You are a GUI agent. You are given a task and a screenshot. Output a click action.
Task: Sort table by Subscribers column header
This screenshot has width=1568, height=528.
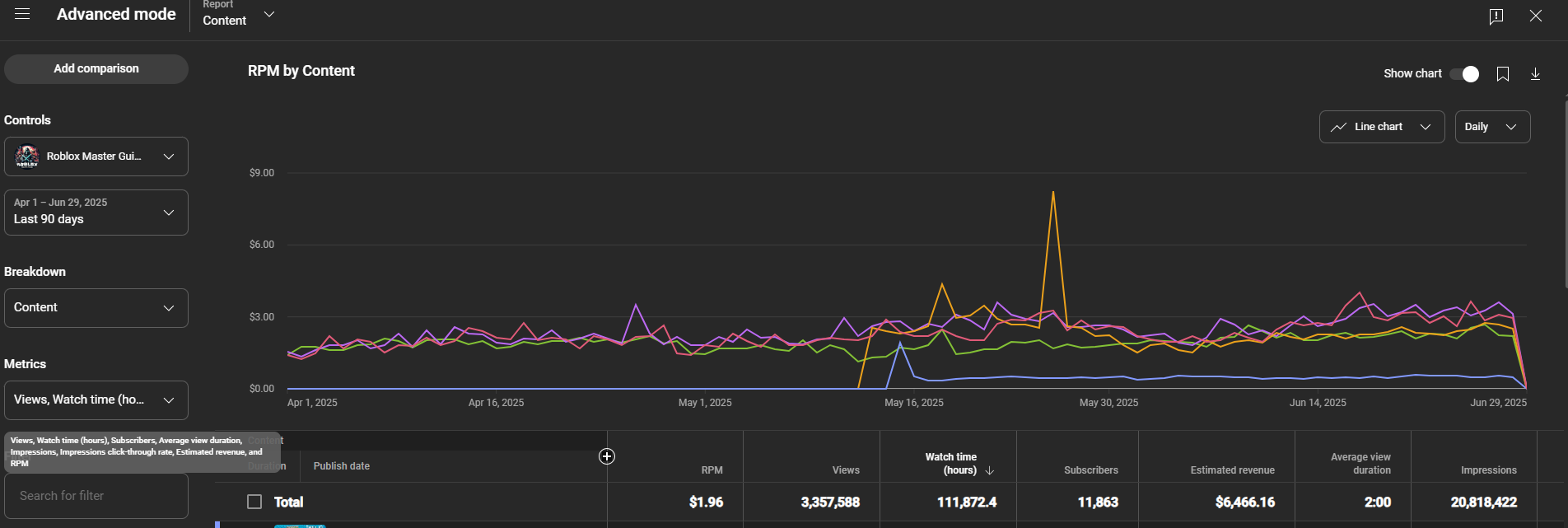click(1091, 470)
